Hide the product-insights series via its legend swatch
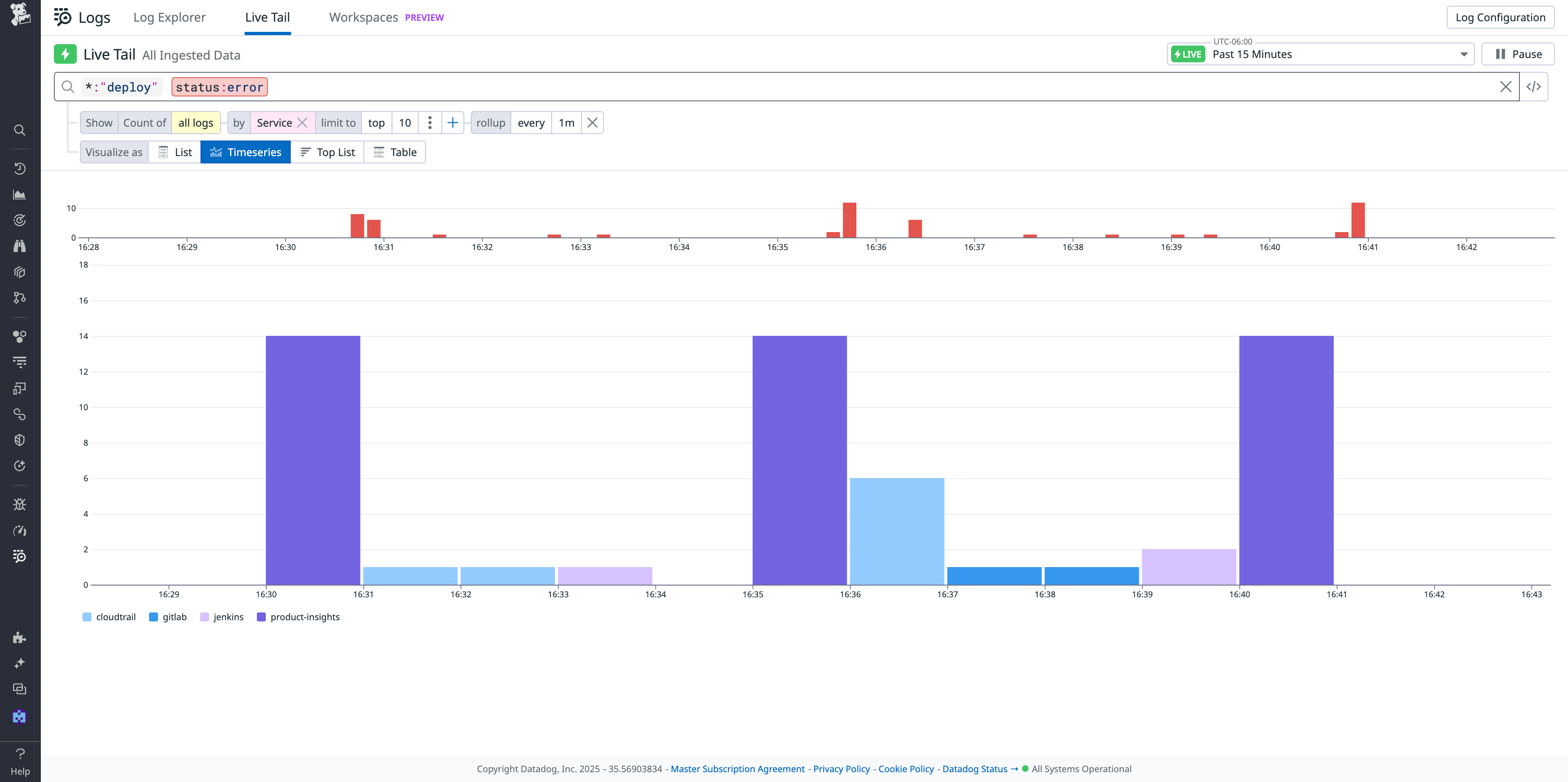Viewport: 1568px width, 782px height. point(261,617)
